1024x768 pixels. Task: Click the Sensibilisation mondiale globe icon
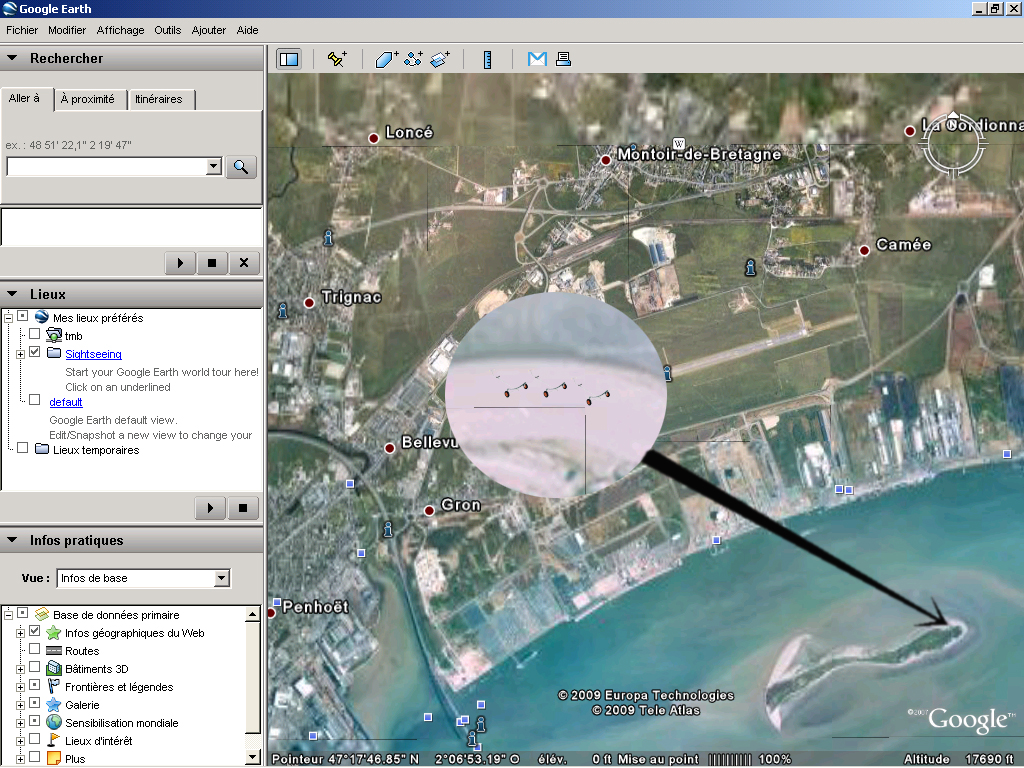pos(54,722)
